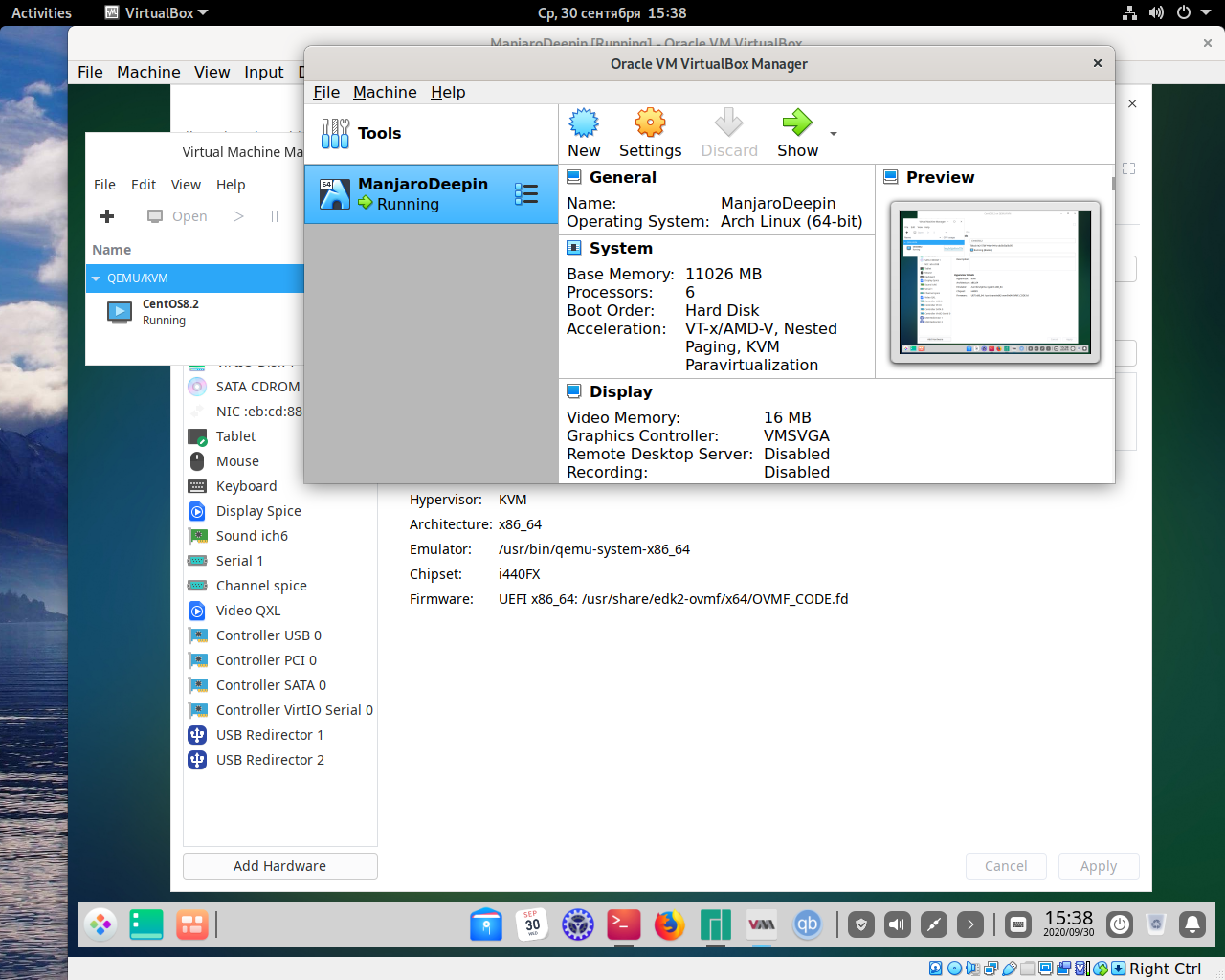Open the Machine menu in VirtualBox Manager
The height and width of the screenshot is (980, 1225).
385,92
